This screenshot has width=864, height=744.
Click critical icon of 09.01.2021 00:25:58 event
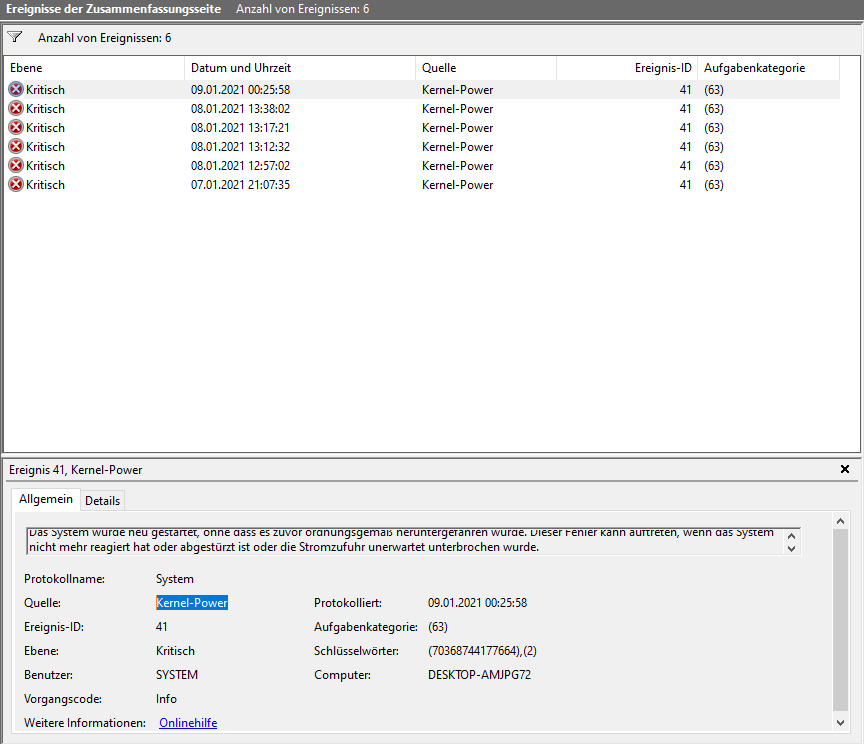click(16, 89)
